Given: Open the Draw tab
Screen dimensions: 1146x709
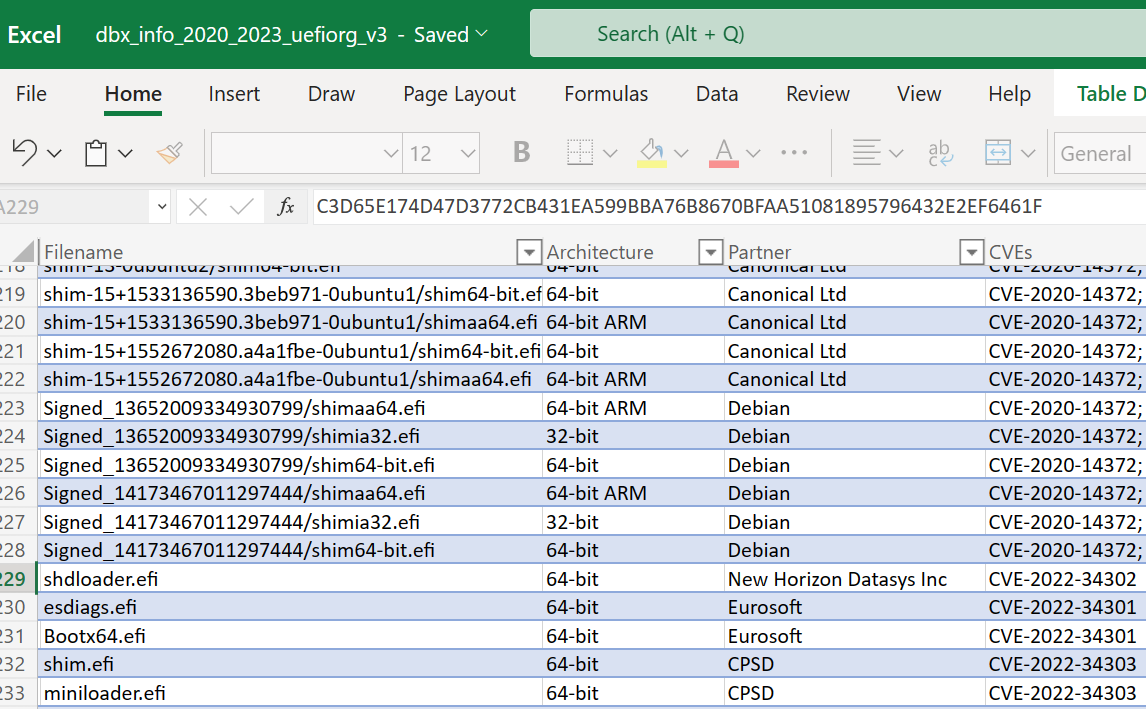Looking at the screenshot, I should click(x=331, y=94).
